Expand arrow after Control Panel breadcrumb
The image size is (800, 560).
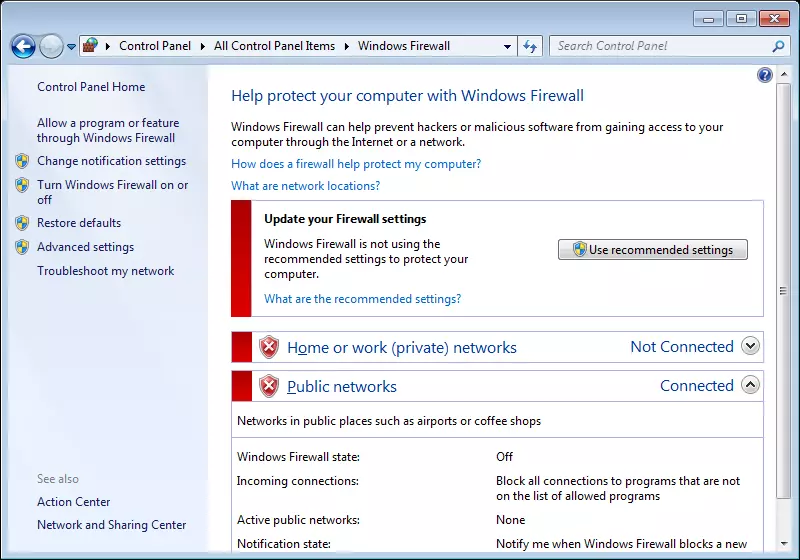pyautogui.click(x=203, y=46)
